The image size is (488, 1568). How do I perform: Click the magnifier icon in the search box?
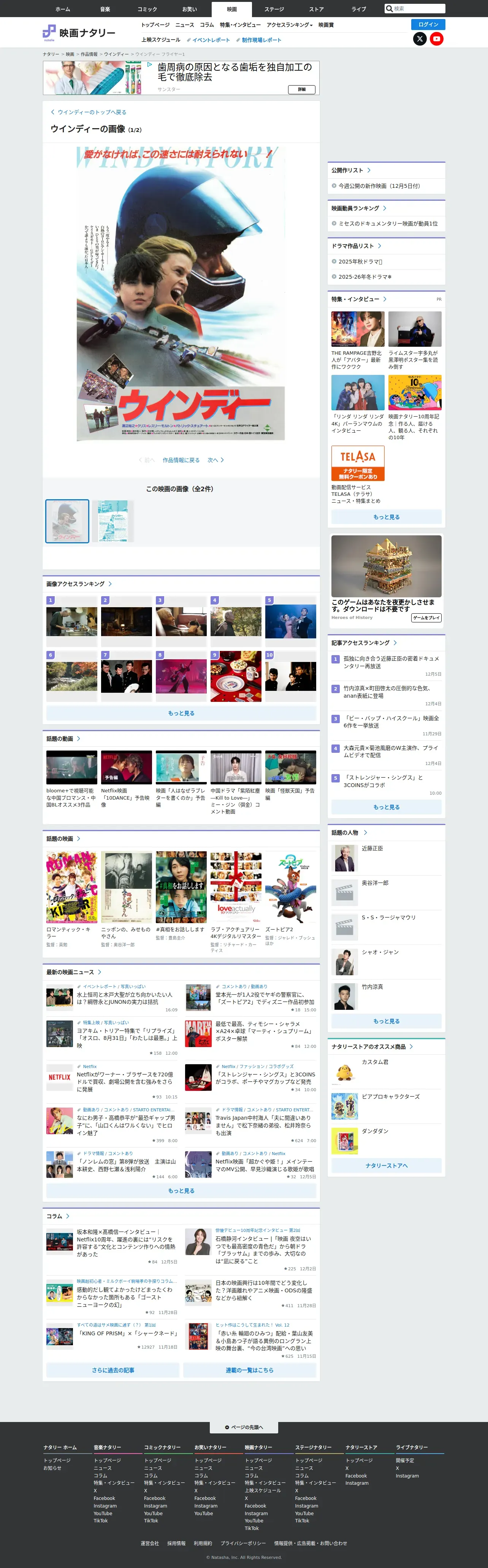click(390, 8)
